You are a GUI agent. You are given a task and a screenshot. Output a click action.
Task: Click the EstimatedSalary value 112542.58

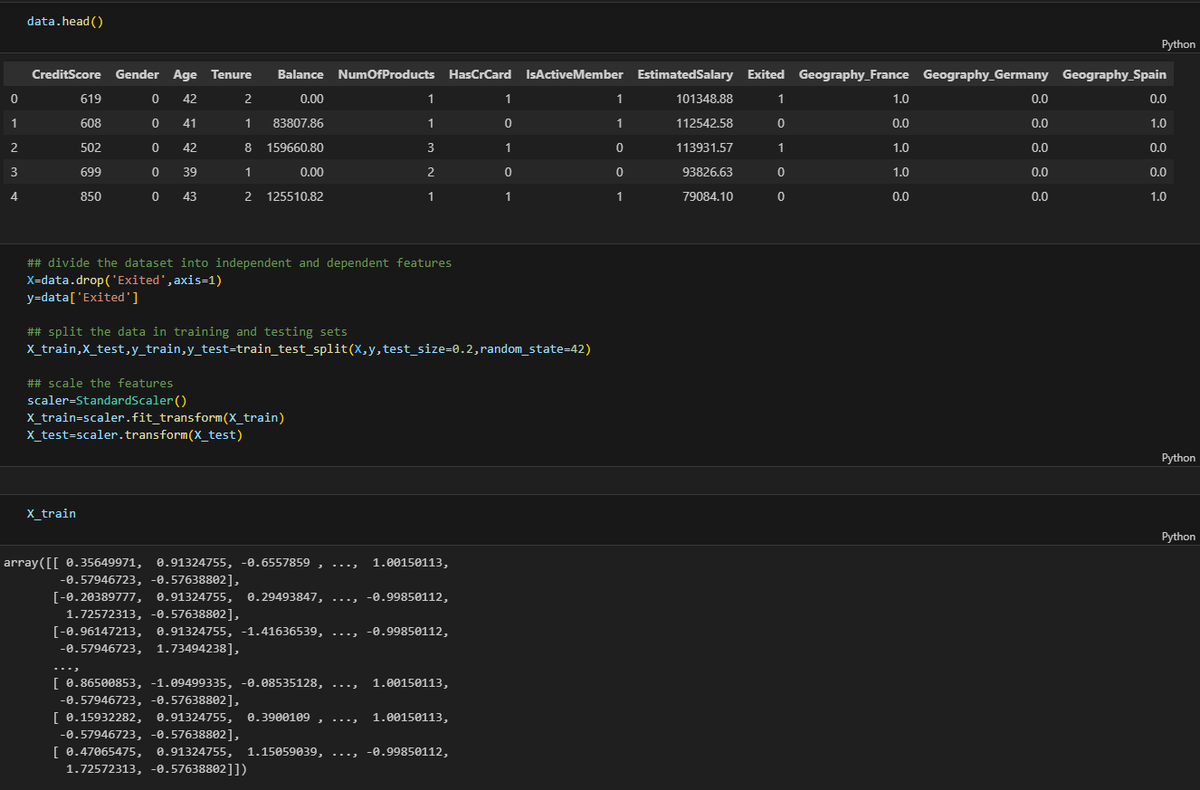tap(704, 124)
